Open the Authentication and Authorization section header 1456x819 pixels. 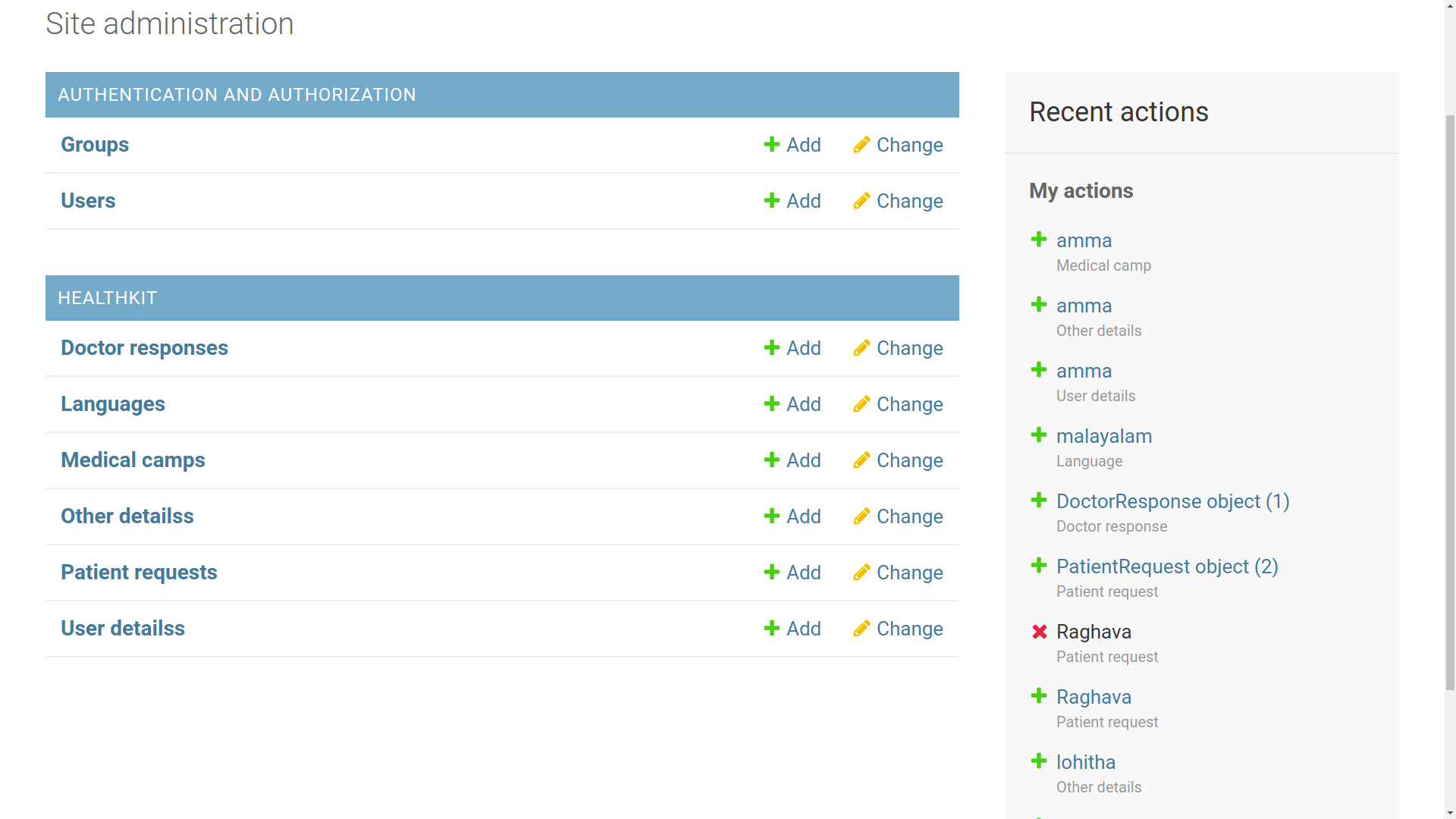tap(237, 95)
